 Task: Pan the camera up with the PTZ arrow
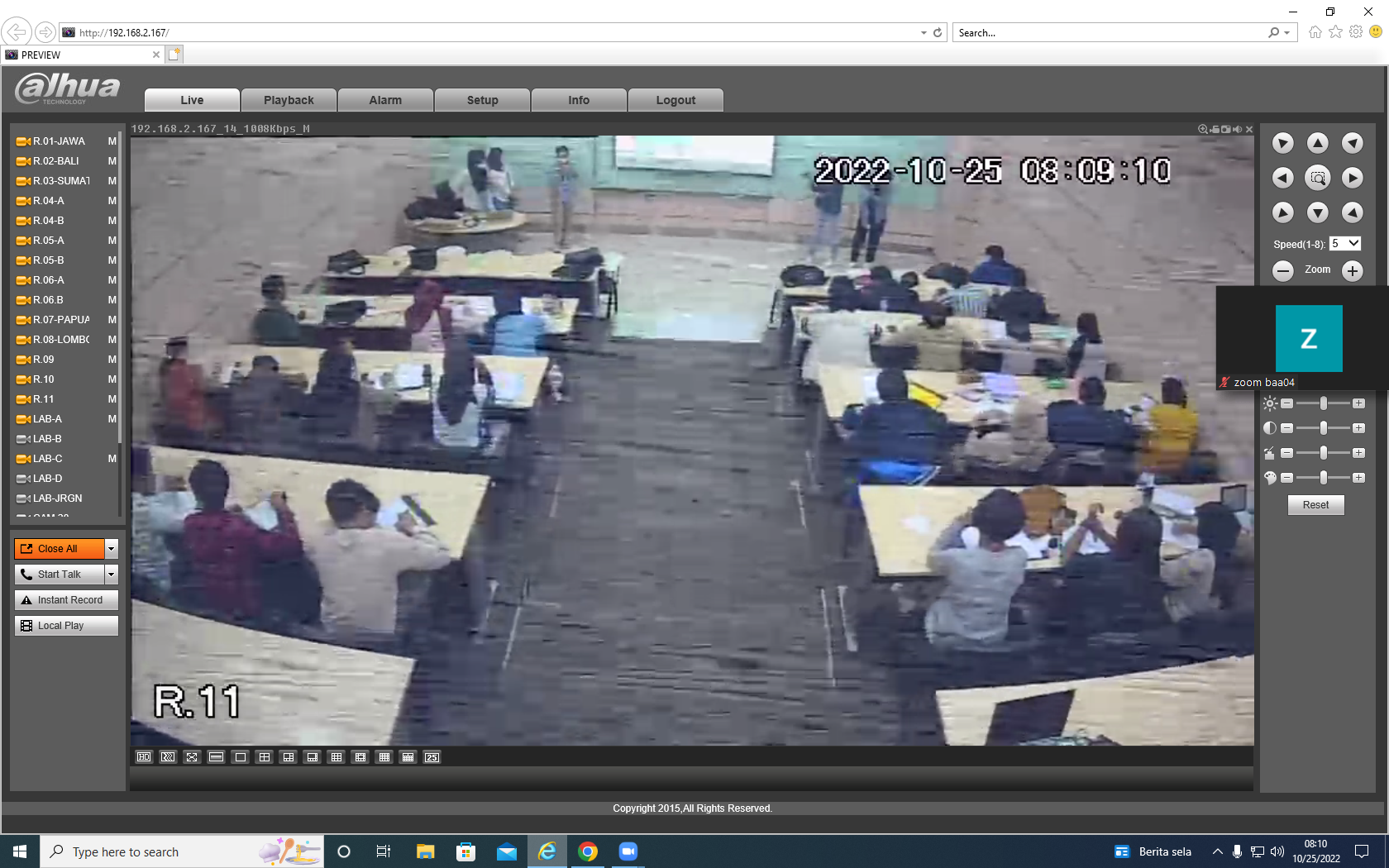(x=1317, y=143)
